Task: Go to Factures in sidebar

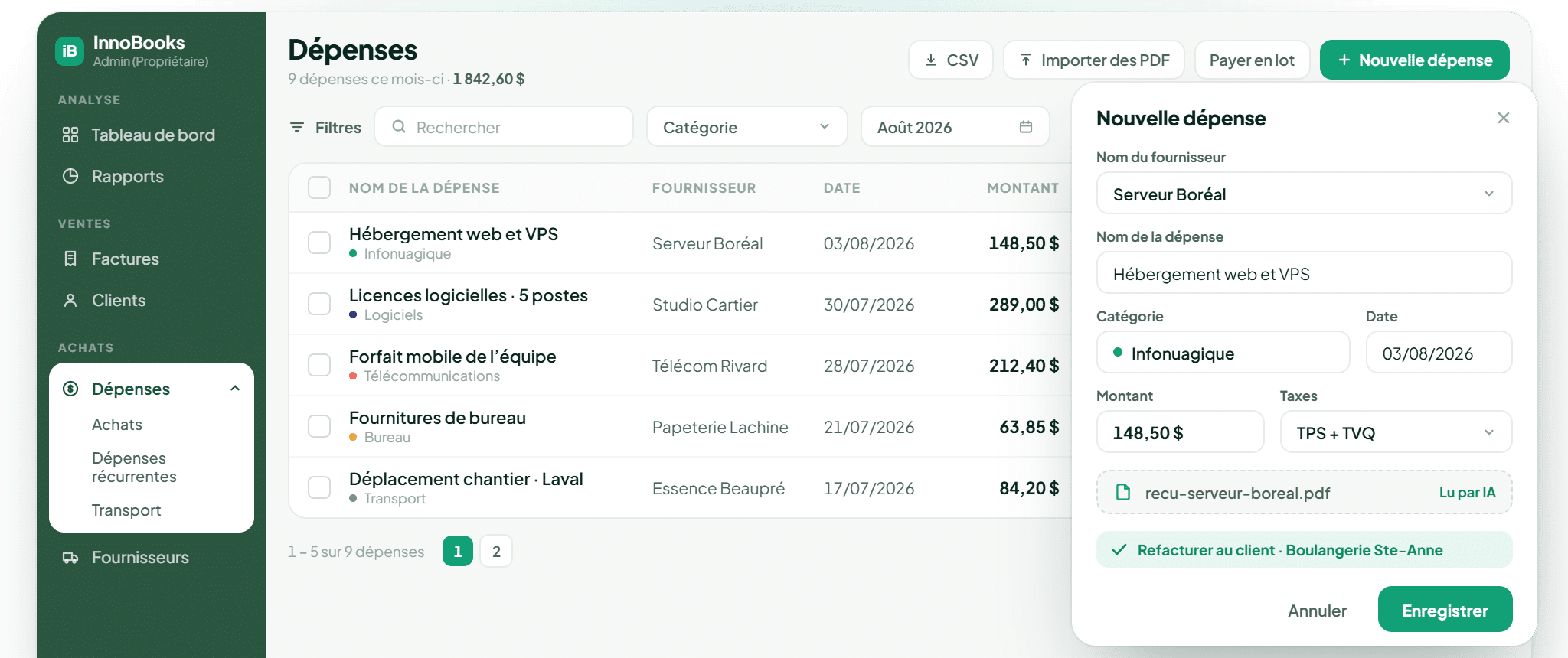Action: (x=152, y=259)
